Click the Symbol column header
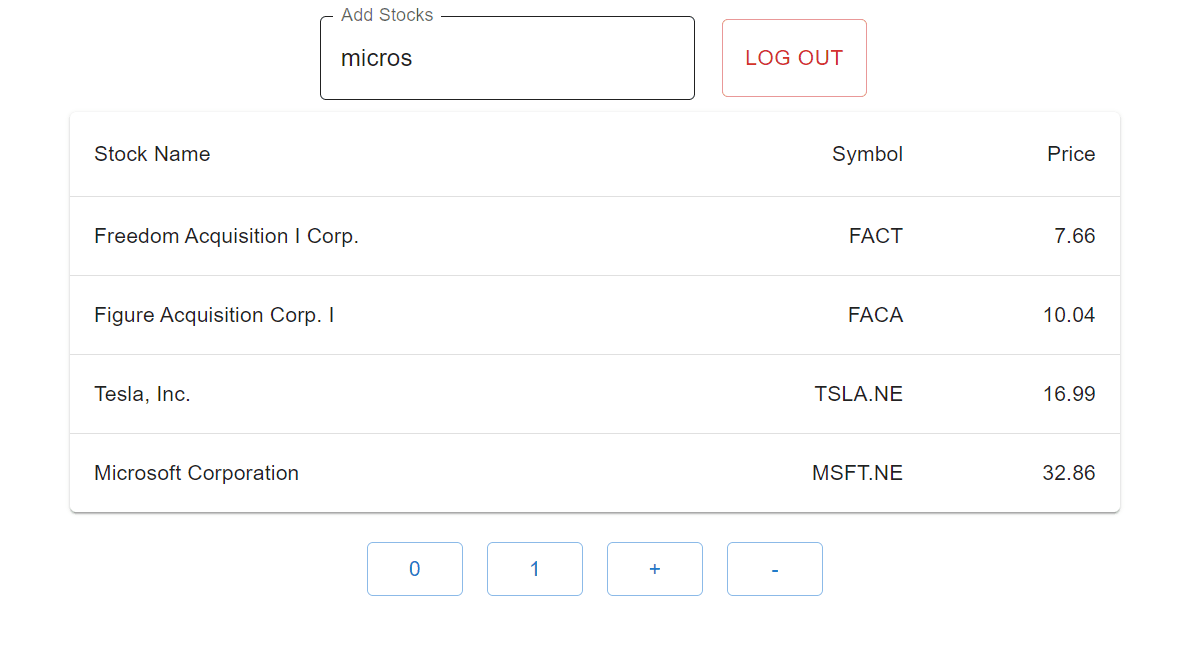1177x672 pixels. click(x=867, y=154)
